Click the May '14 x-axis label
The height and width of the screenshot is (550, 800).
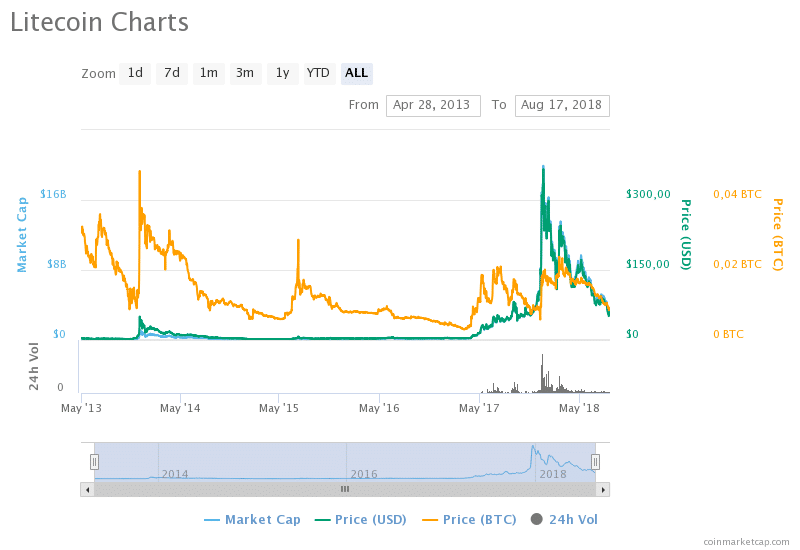pyautogui.click(x=180, y=408)
